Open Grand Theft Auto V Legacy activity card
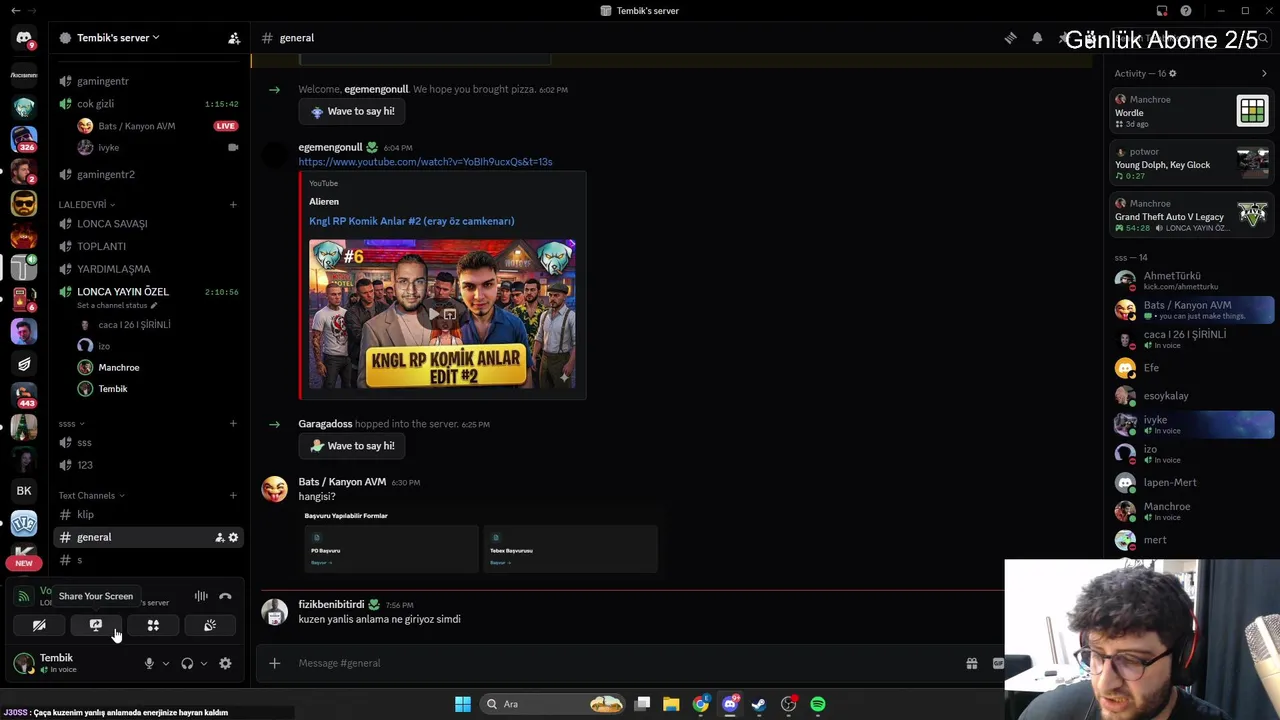This screenshot has width=1280, height=720. (x=1192, y=215)
